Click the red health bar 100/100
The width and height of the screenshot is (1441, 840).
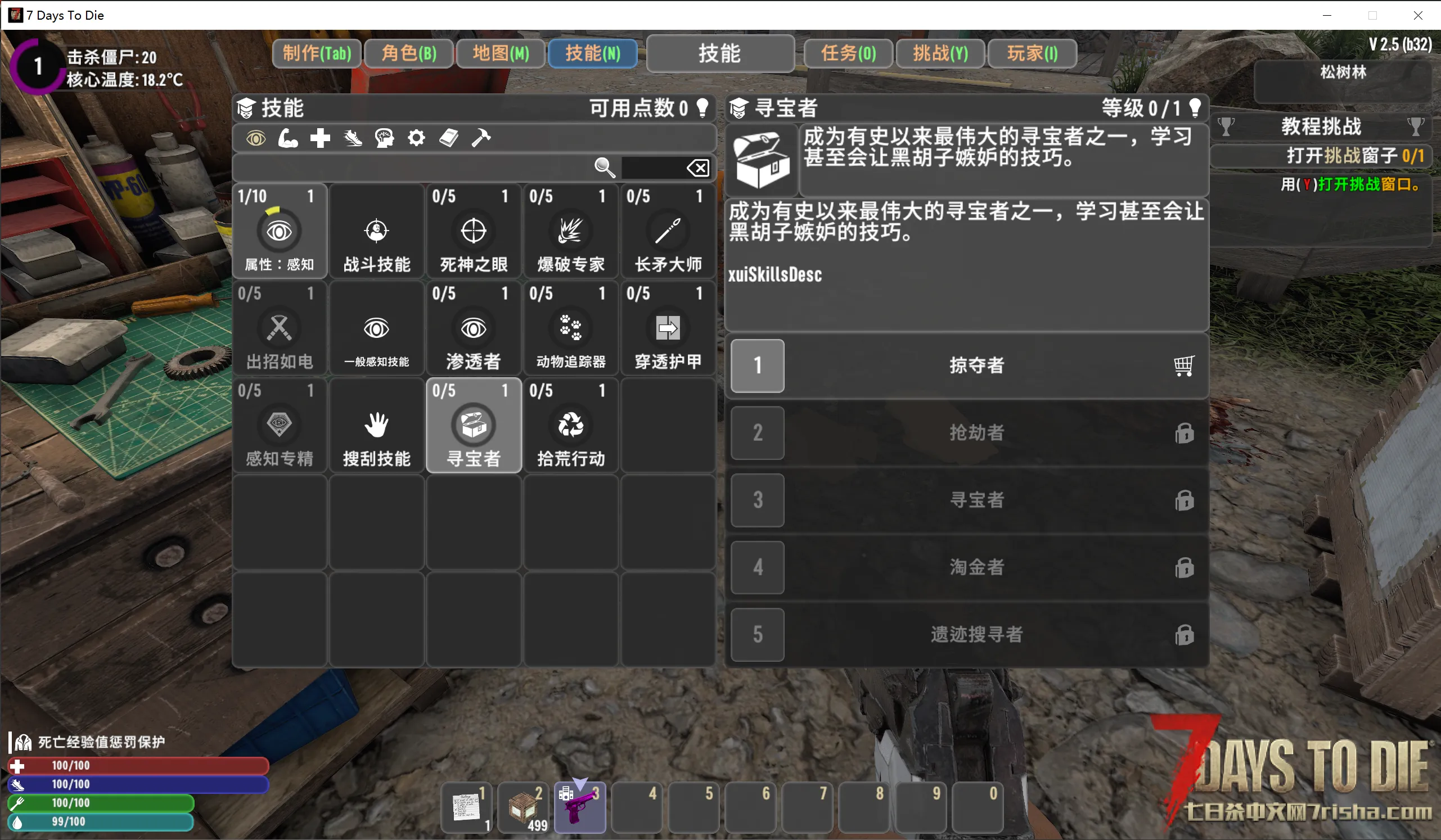137,765
